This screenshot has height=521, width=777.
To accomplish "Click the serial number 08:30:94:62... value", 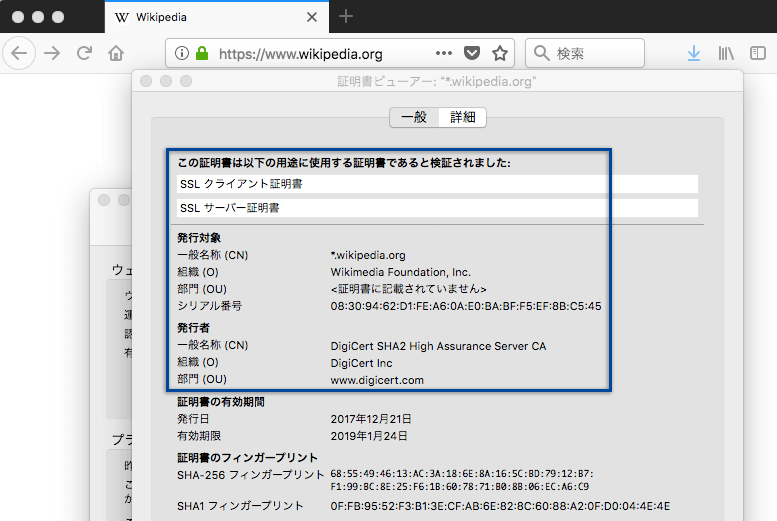I will click(x=466, y=306).
